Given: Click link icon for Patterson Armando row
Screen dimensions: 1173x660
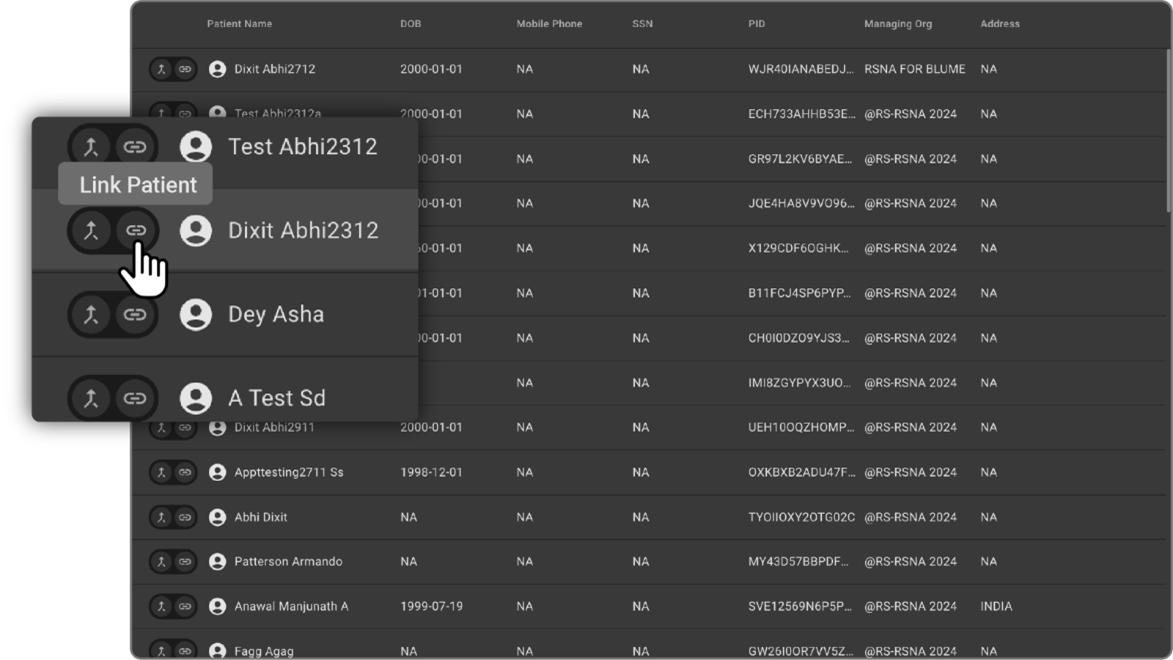Looking at the screenshot, I should [x=185, y=562].
